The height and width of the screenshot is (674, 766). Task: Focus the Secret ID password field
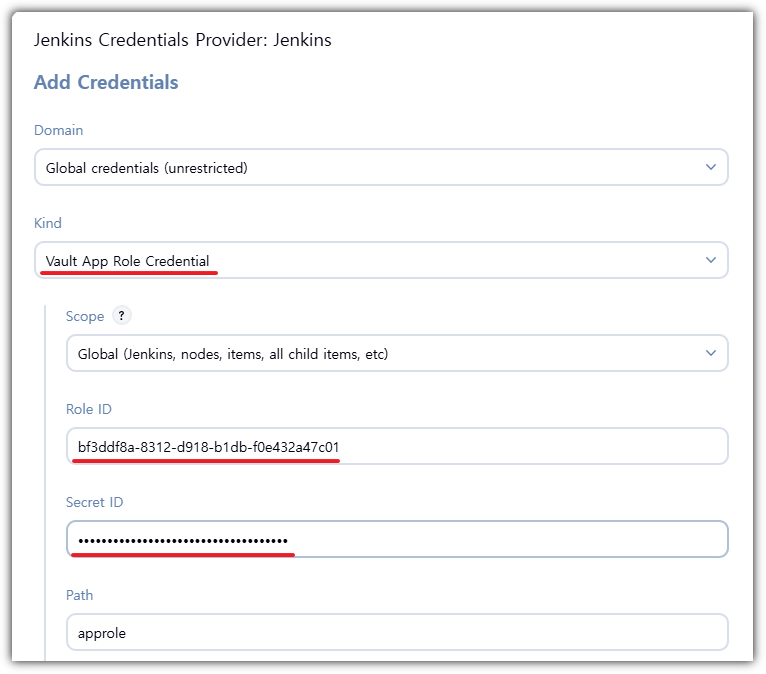[397, 539]
